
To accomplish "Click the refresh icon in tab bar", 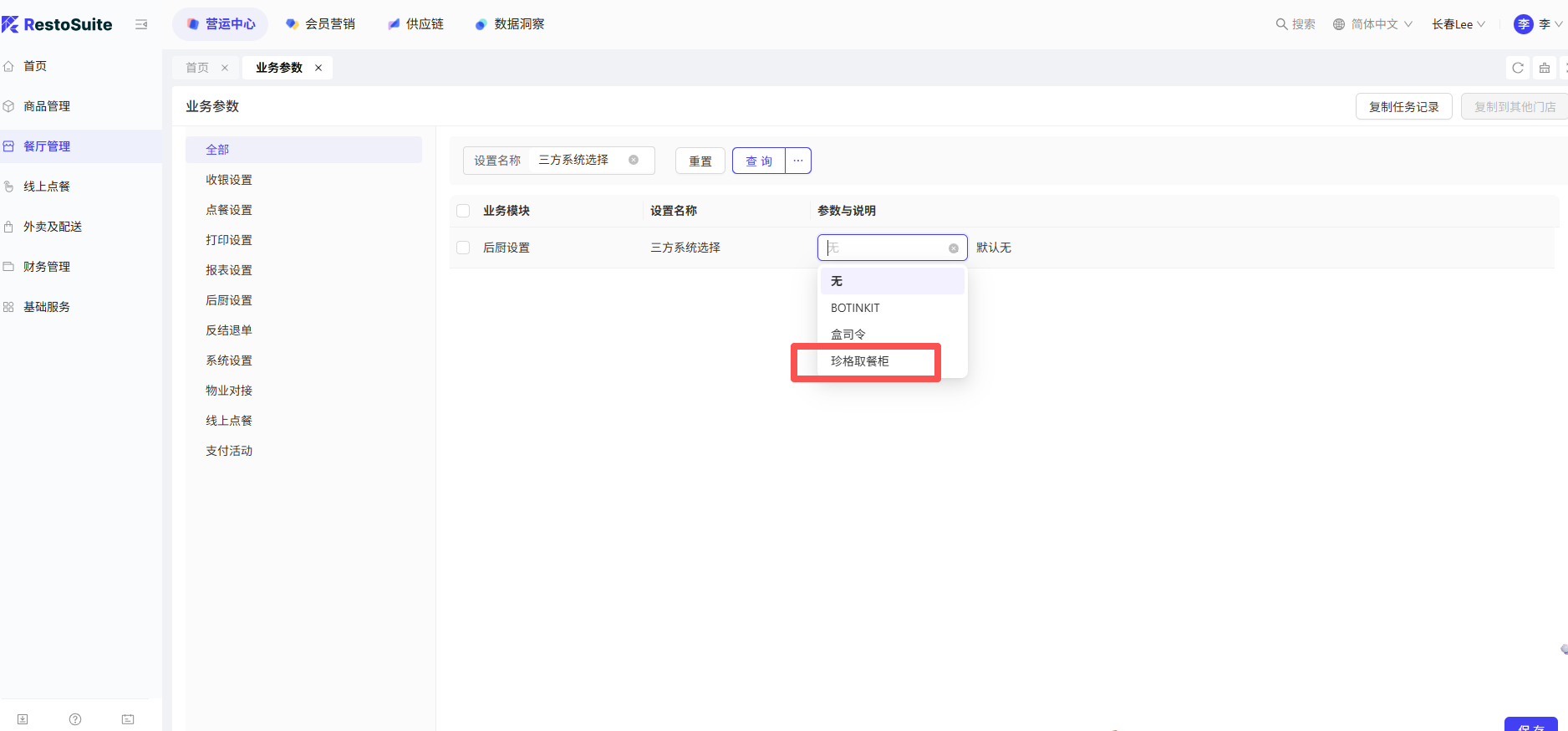I will (1518, 68).
